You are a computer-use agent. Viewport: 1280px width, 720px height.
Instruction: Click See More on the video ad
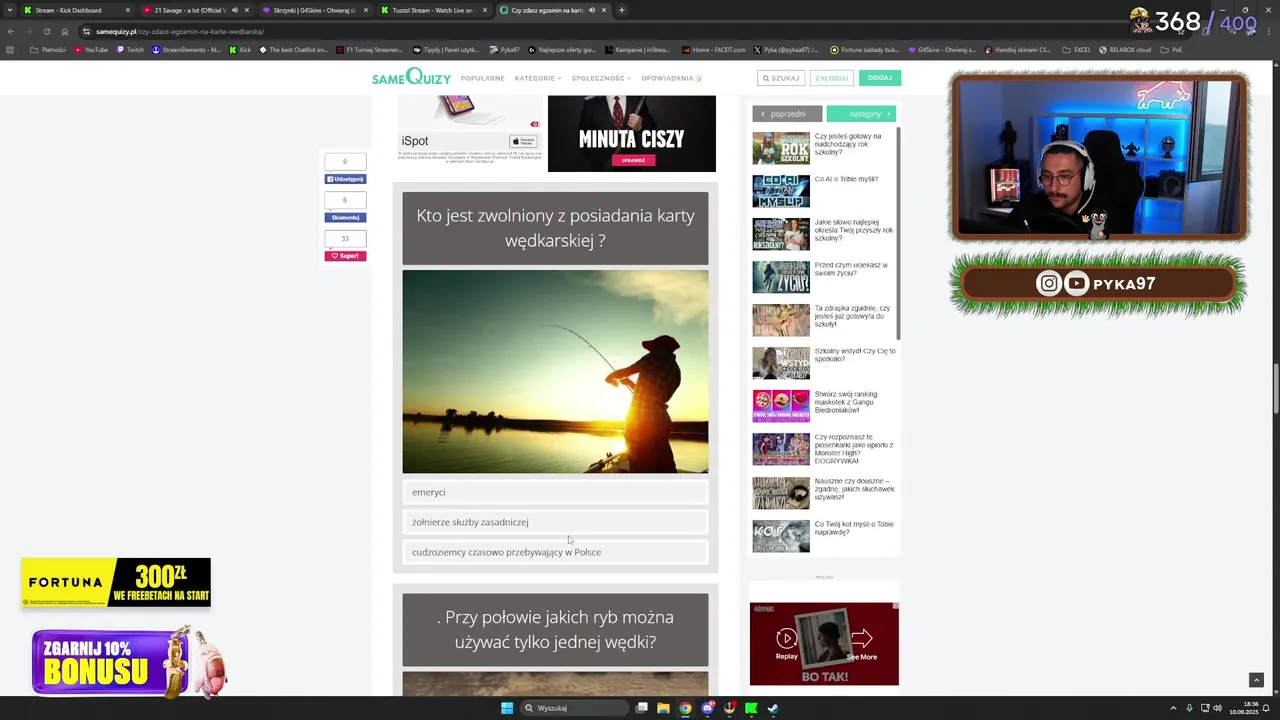point(861,645)
